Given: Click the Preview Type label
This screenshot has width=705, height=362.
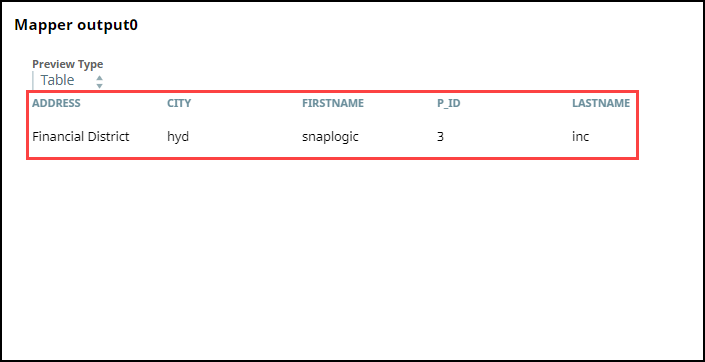Looking at the screenshot, I should pos(67,64).
